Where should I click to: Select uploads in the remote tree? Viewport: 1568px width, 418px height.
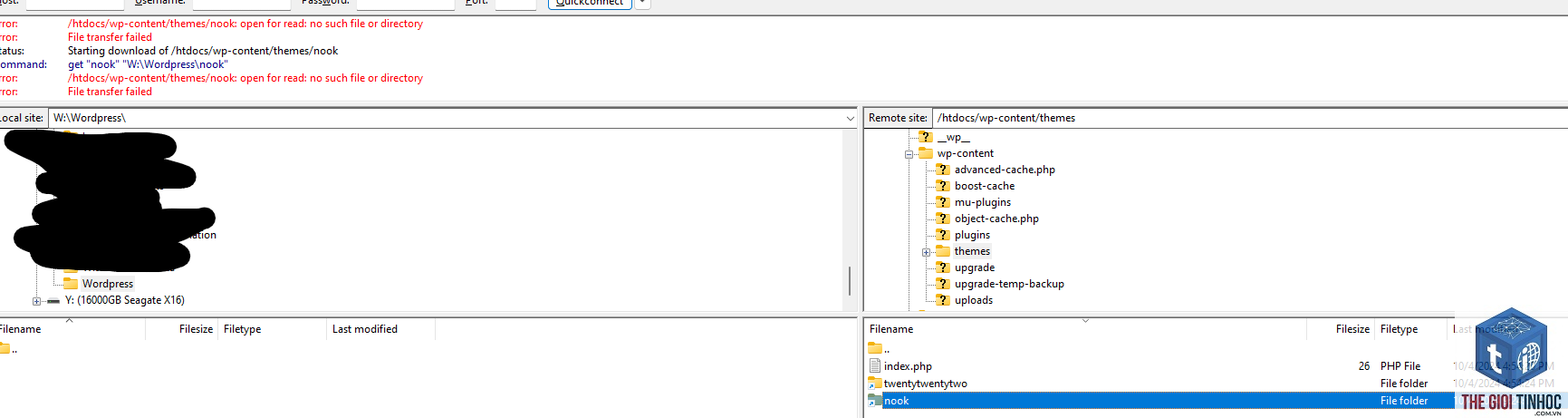click(974, 300)
